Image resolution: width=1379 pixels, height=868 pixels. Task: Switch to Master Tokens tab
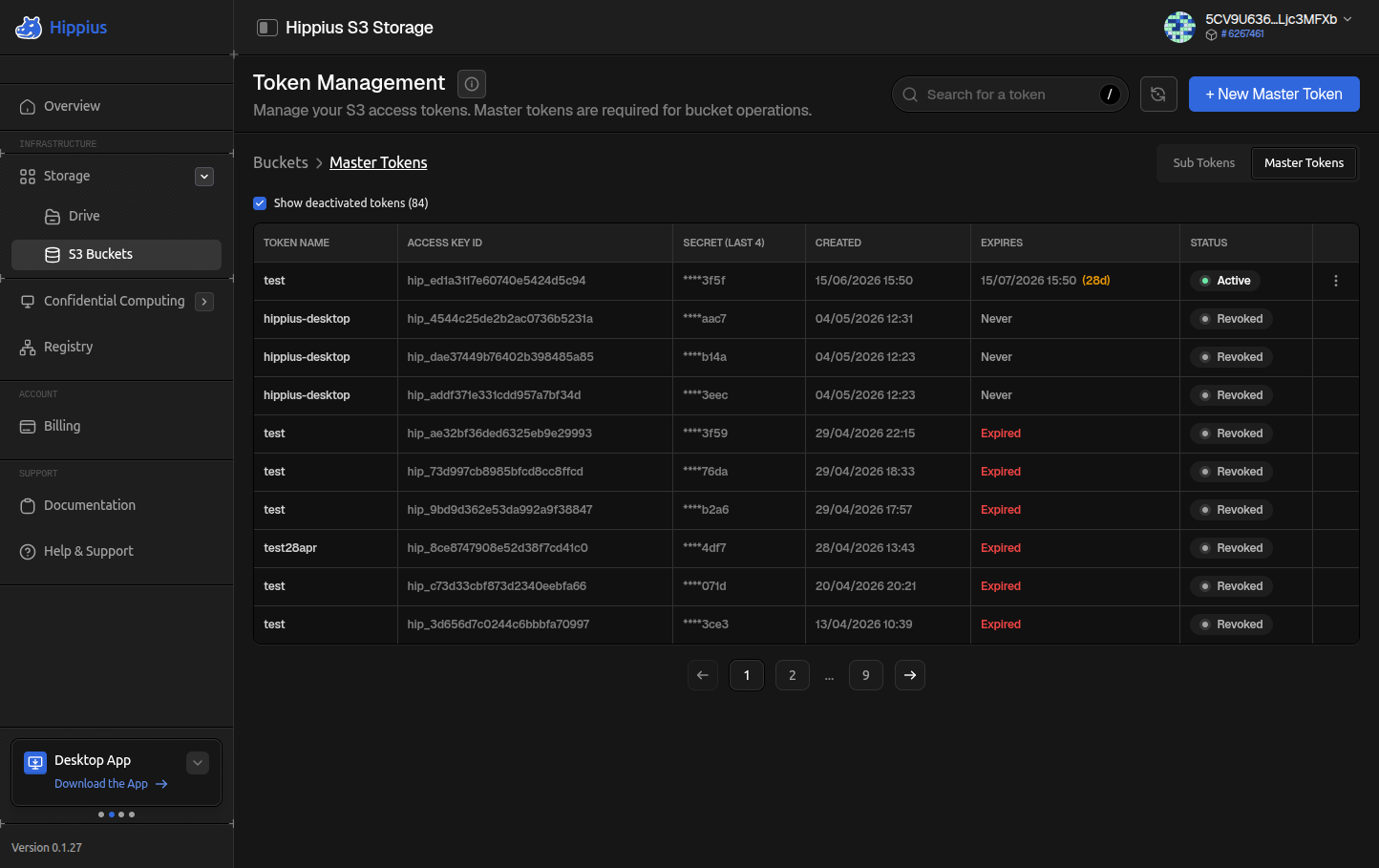pyautogui.click(x=1304, y=162)
